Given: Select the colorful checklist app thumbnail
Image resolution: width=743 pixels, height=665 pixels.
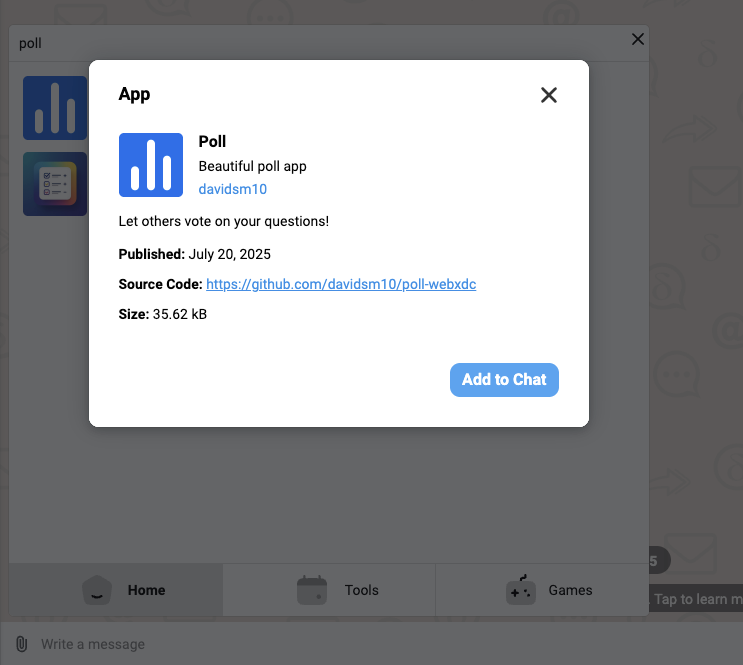Looking at the screenshot, I should pyautogui.click(x=55, y=184).
